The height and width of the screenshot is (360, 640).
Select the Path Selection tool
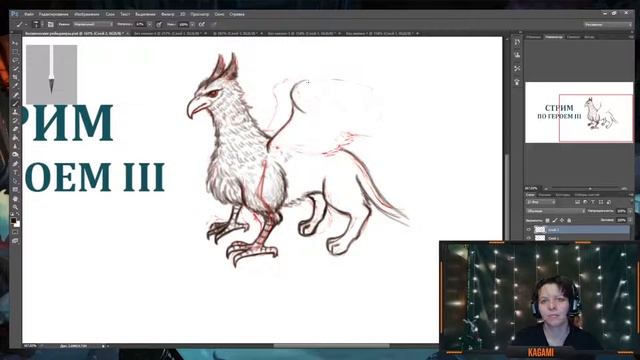click(15, 181)
